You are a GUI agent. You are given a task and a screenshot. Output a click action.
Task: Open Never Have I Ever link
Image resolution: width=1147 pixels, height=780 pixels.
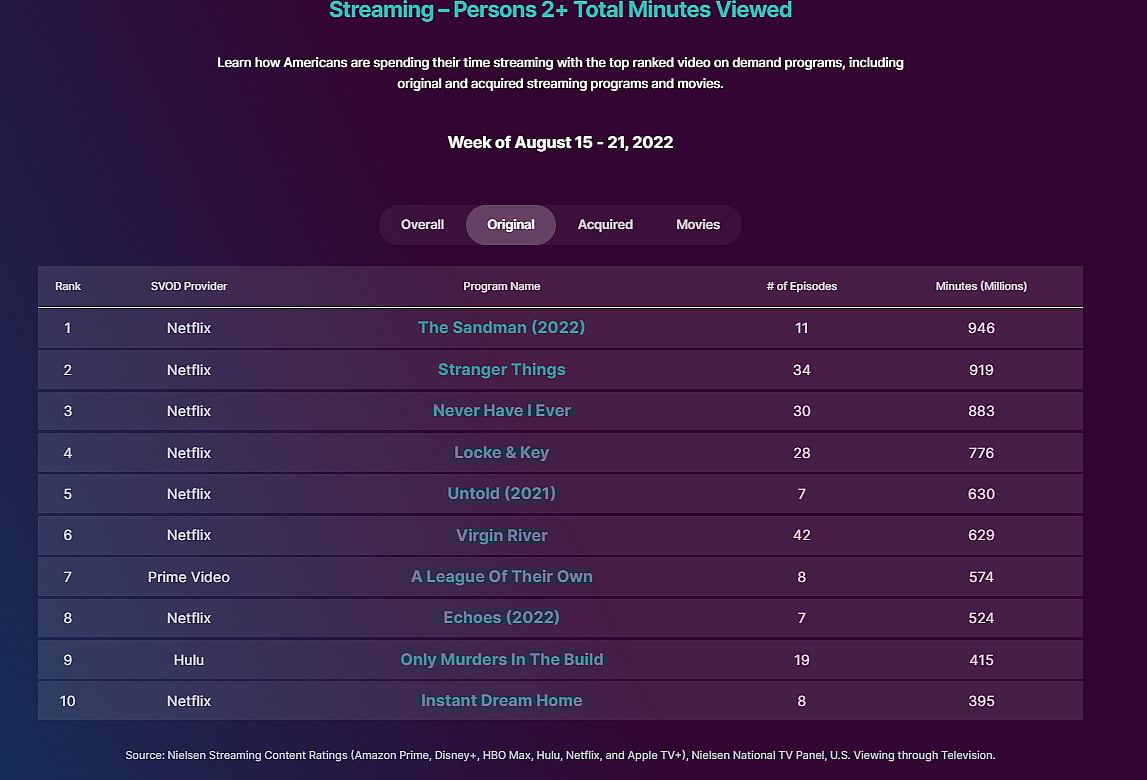(501, 411)
